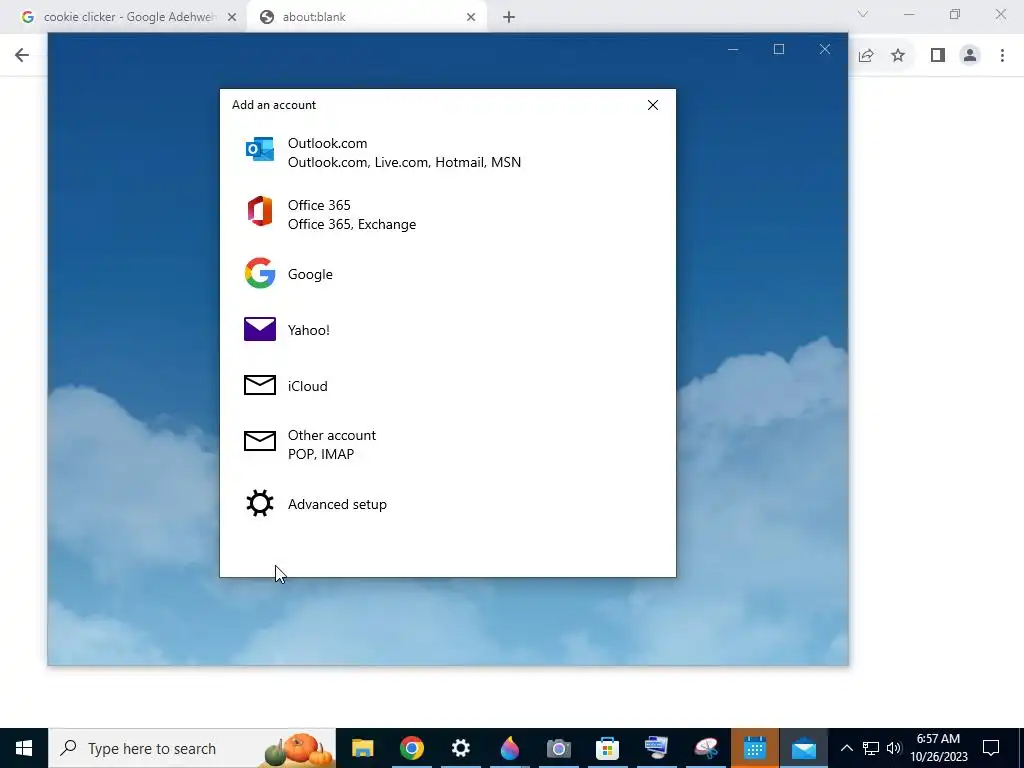This screenshot has width=1024, height=768.
Task: Click the taskbar search box
Action: (x=192, y=748)
